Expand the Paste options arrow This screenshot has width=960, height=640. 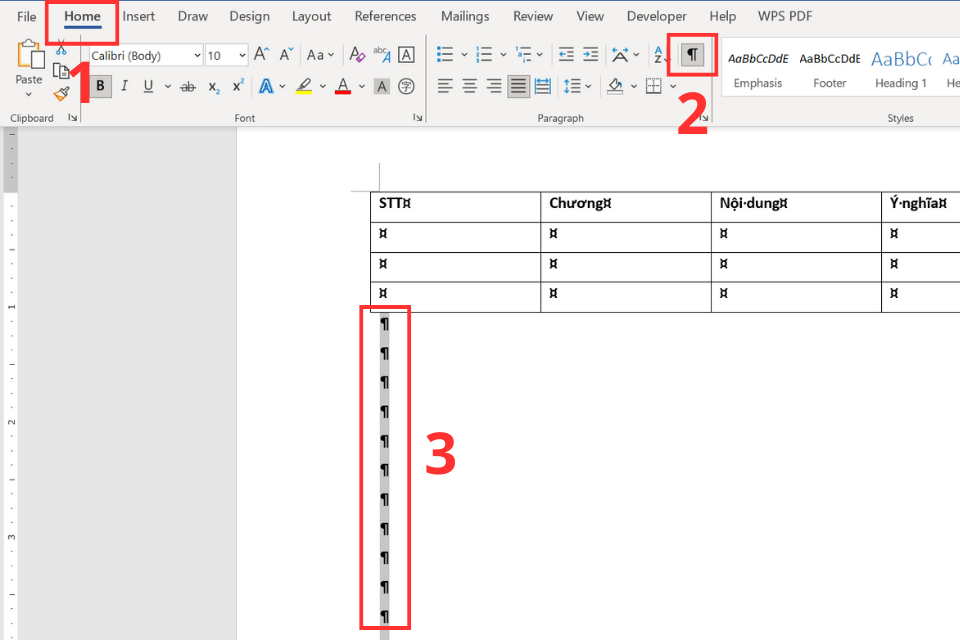28,94
